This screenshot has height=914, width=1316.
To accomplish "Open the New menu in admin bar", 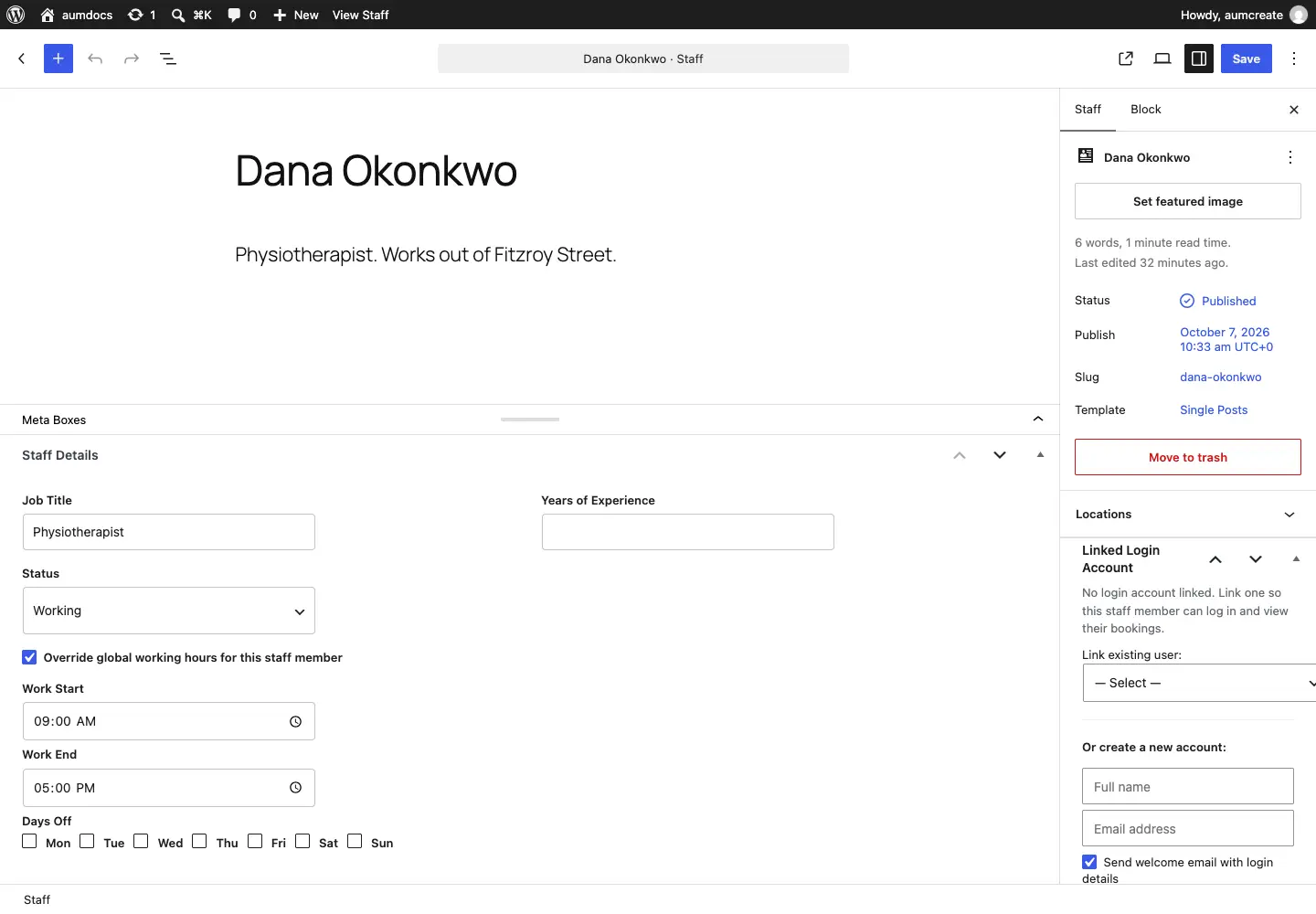I will click(296, 15).
